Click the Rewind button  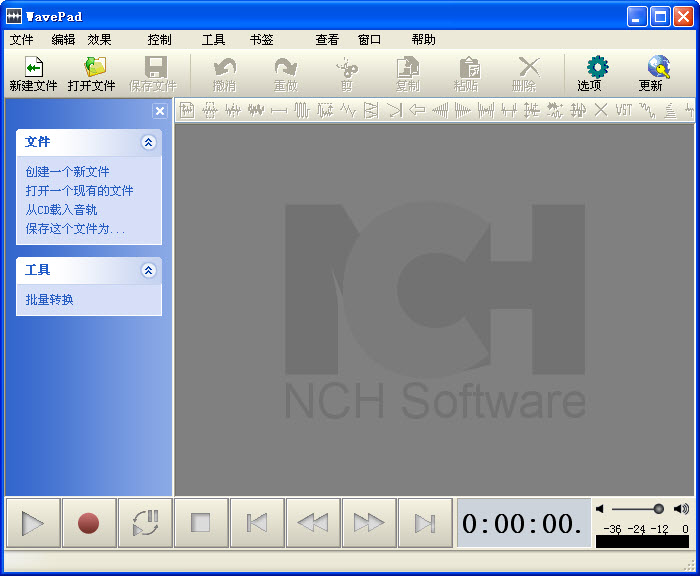tap(313, 523)
